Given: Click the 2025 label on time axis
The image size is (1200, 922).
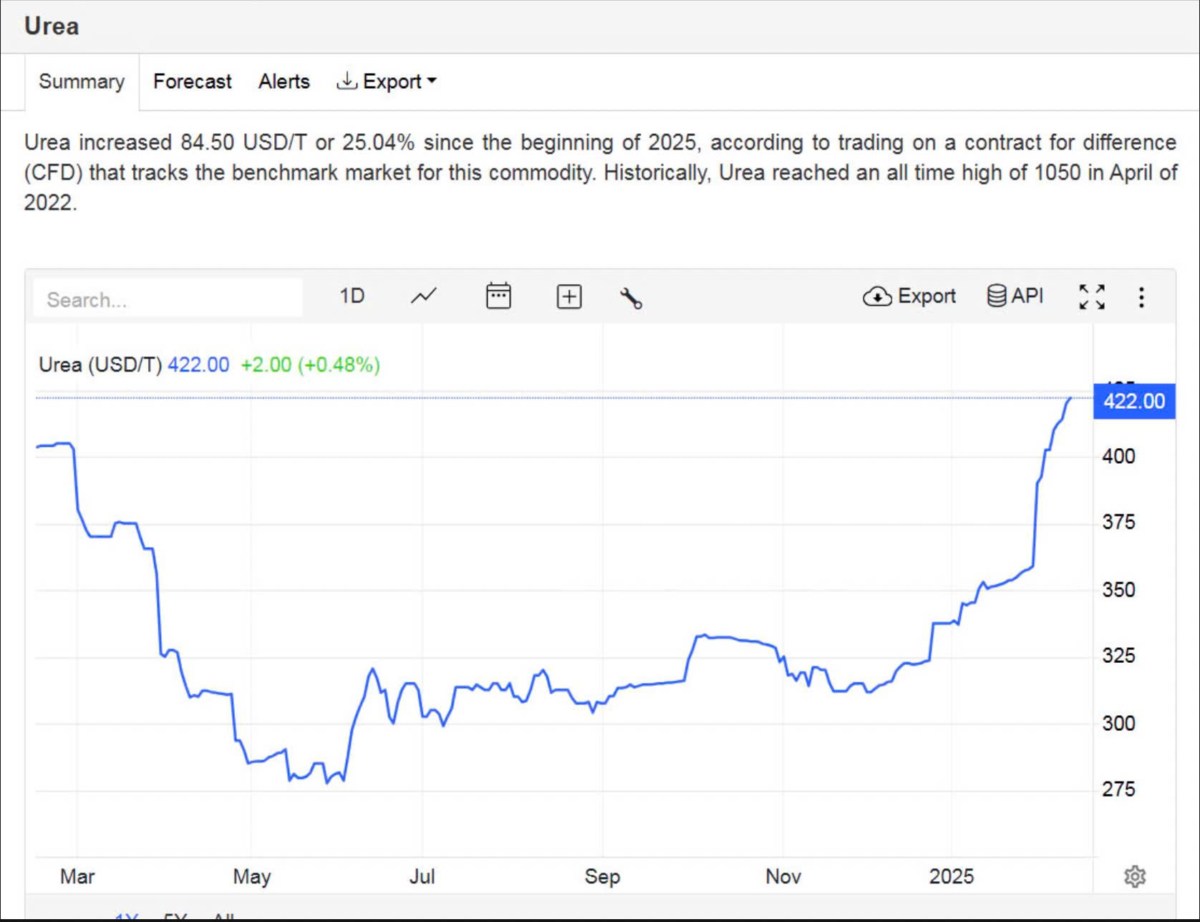Looking at the screenshot, I should pos(951,877).
